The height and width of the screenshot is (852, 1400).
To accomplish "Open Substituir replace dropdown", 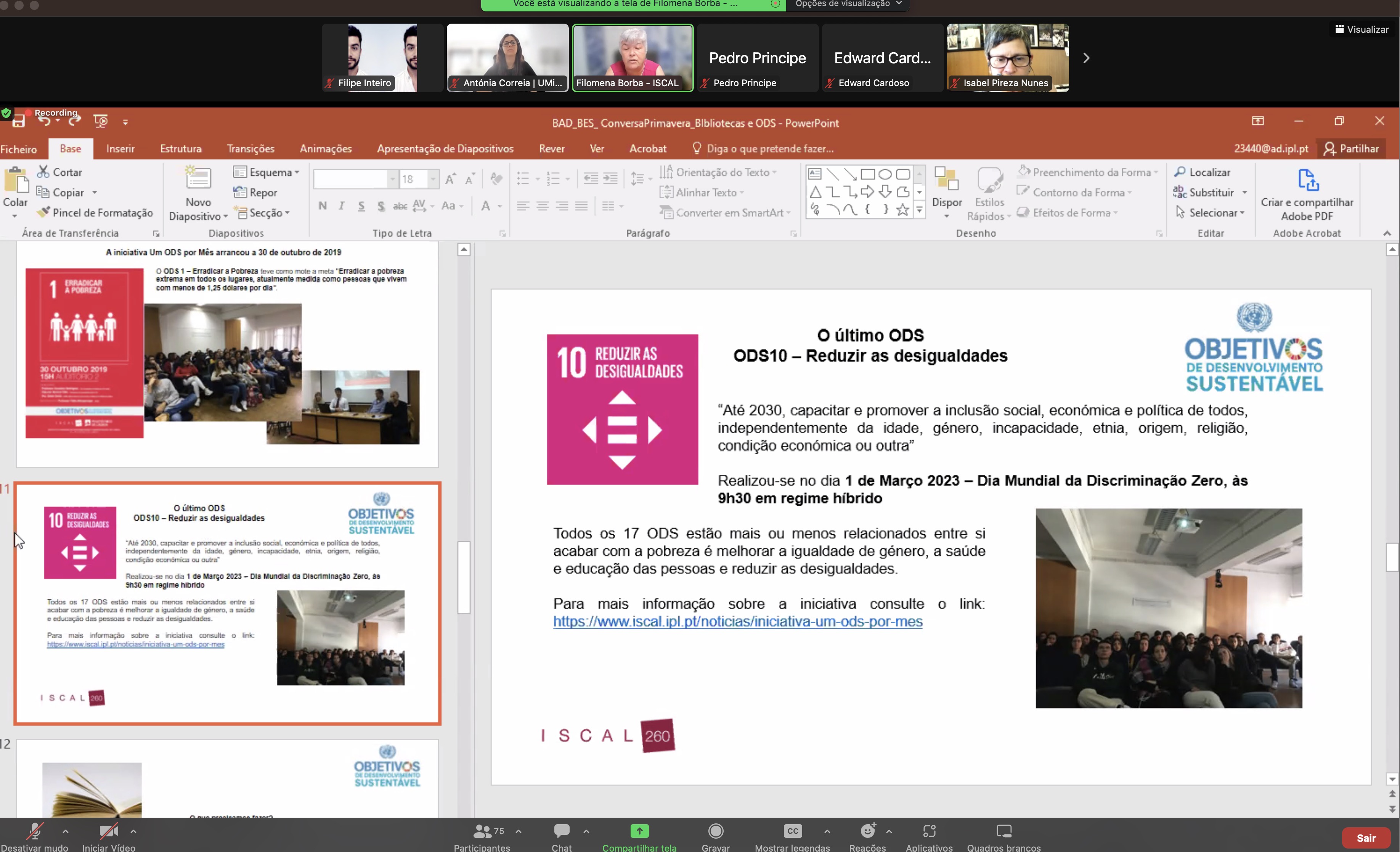I will 1244,192.
